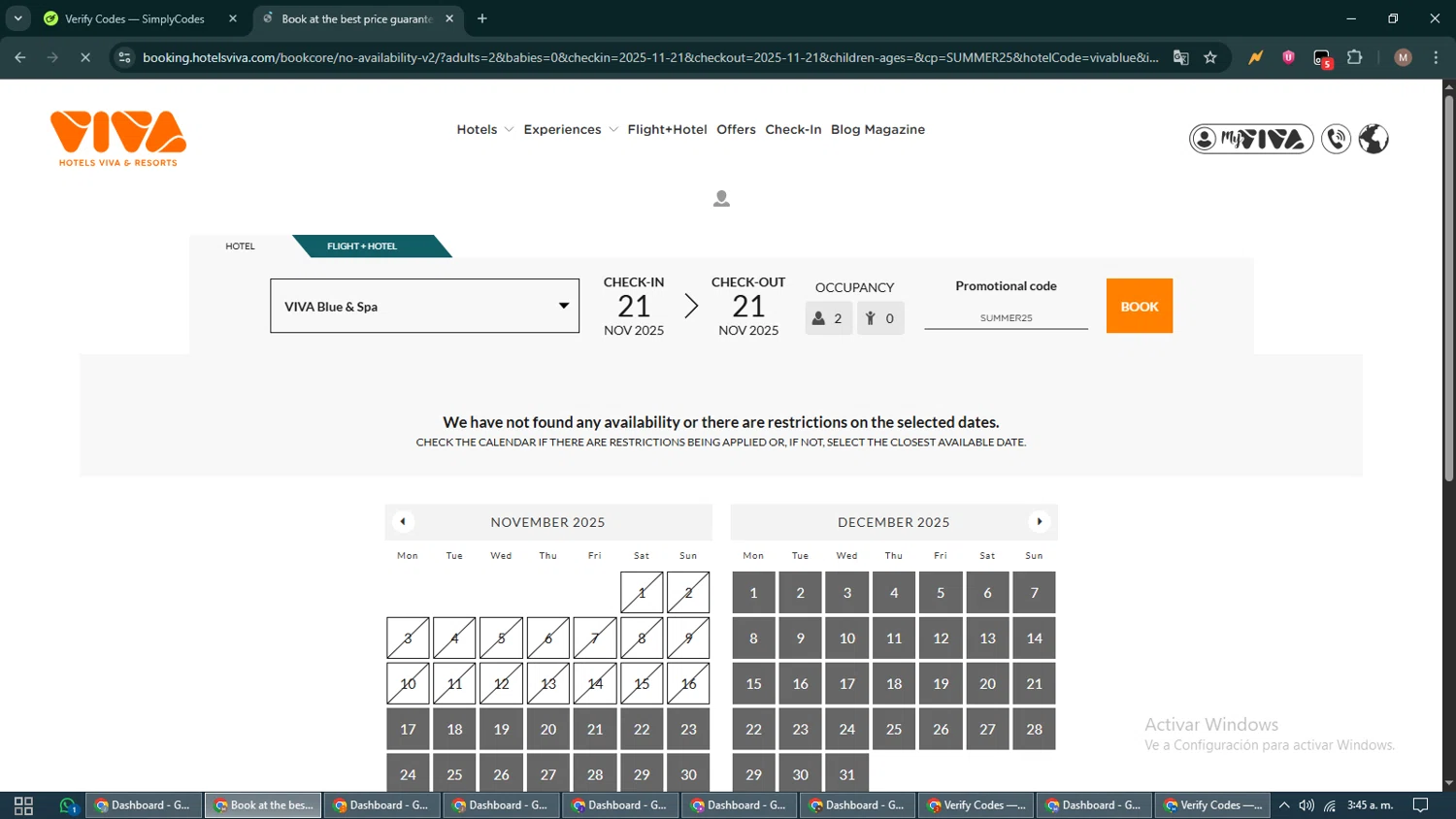This screenshot has height=819, width=1456.
Task: Open 'Book at the bes...' taskbar window
Action: click(263, 805)
